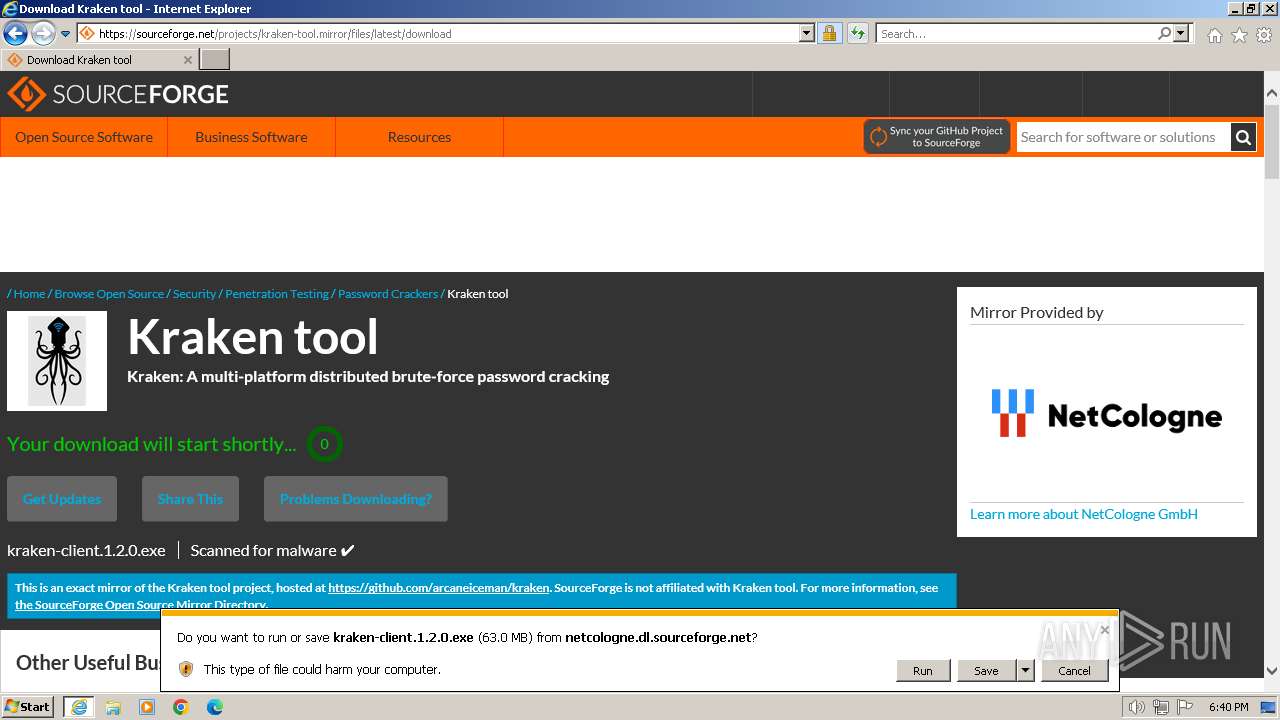Open the Business Software menu
This screenshot has height=720, width=1280.
point(251,137)
